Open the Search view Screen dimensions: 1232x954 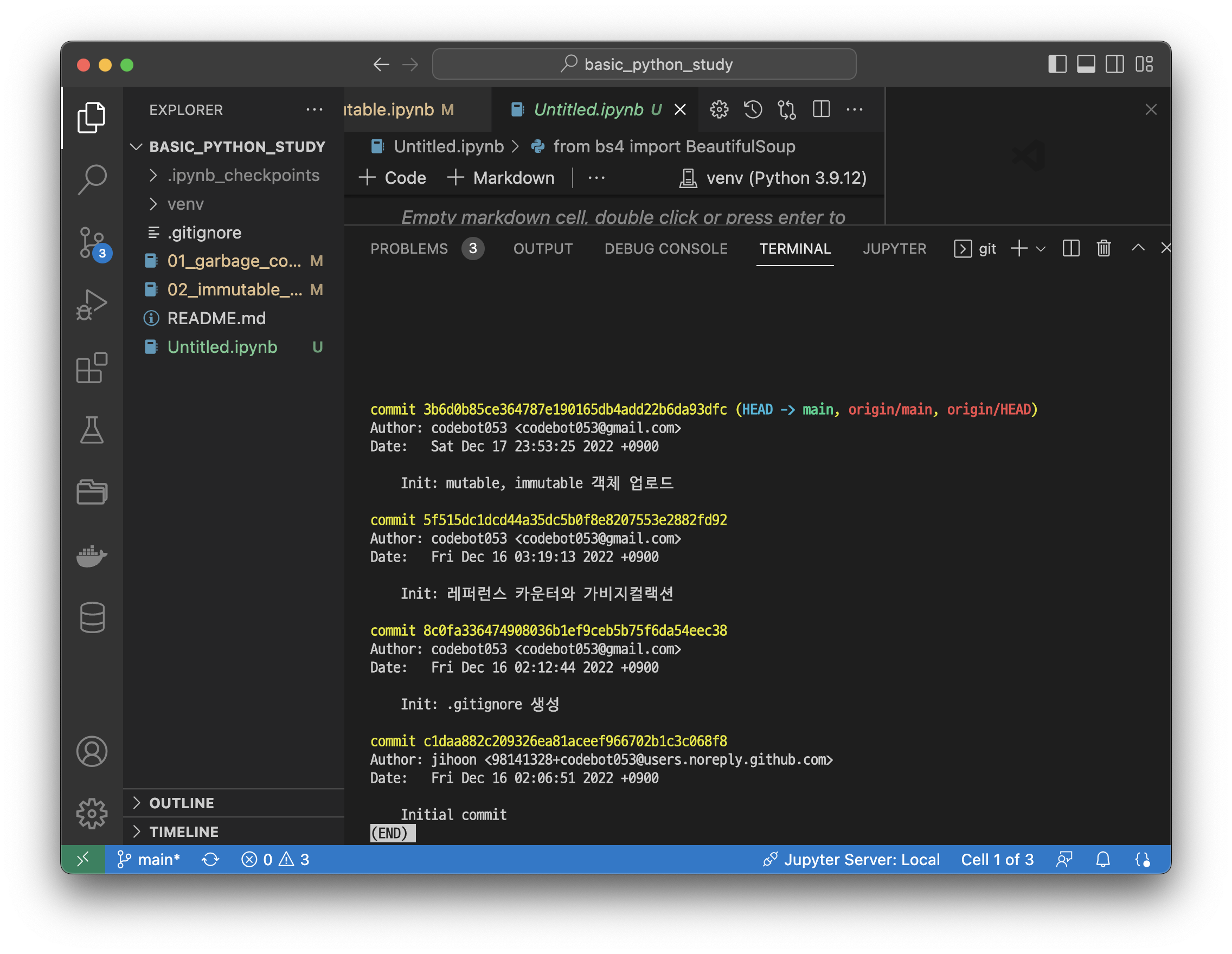point(92,179)
